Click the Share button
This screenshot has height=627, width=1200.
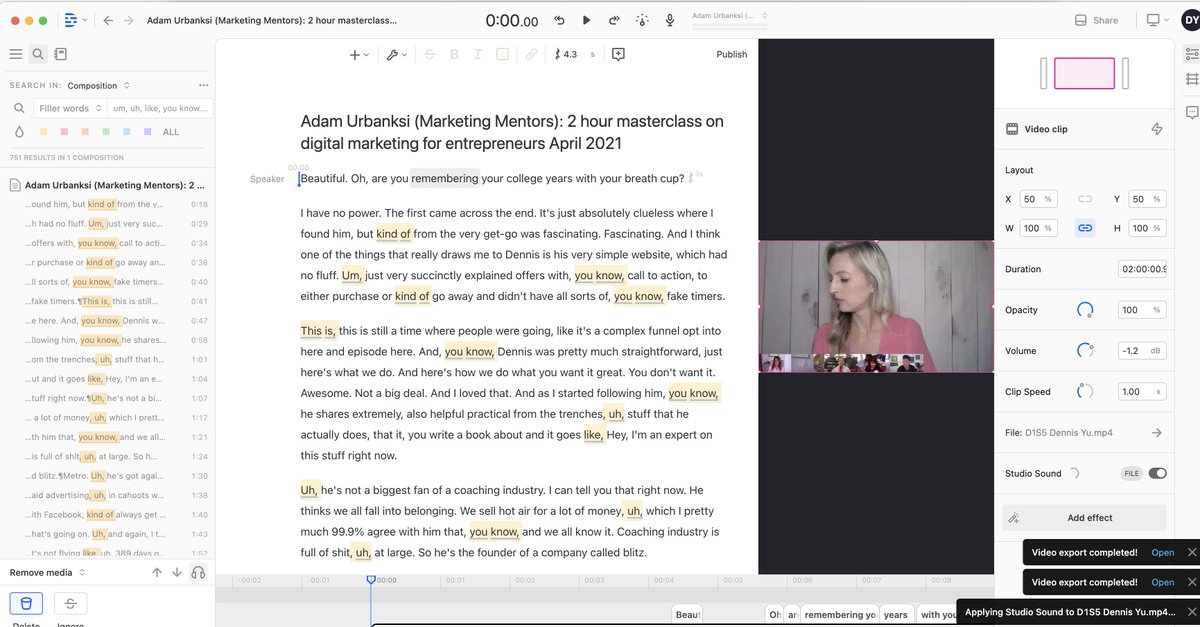point(1097,20)
